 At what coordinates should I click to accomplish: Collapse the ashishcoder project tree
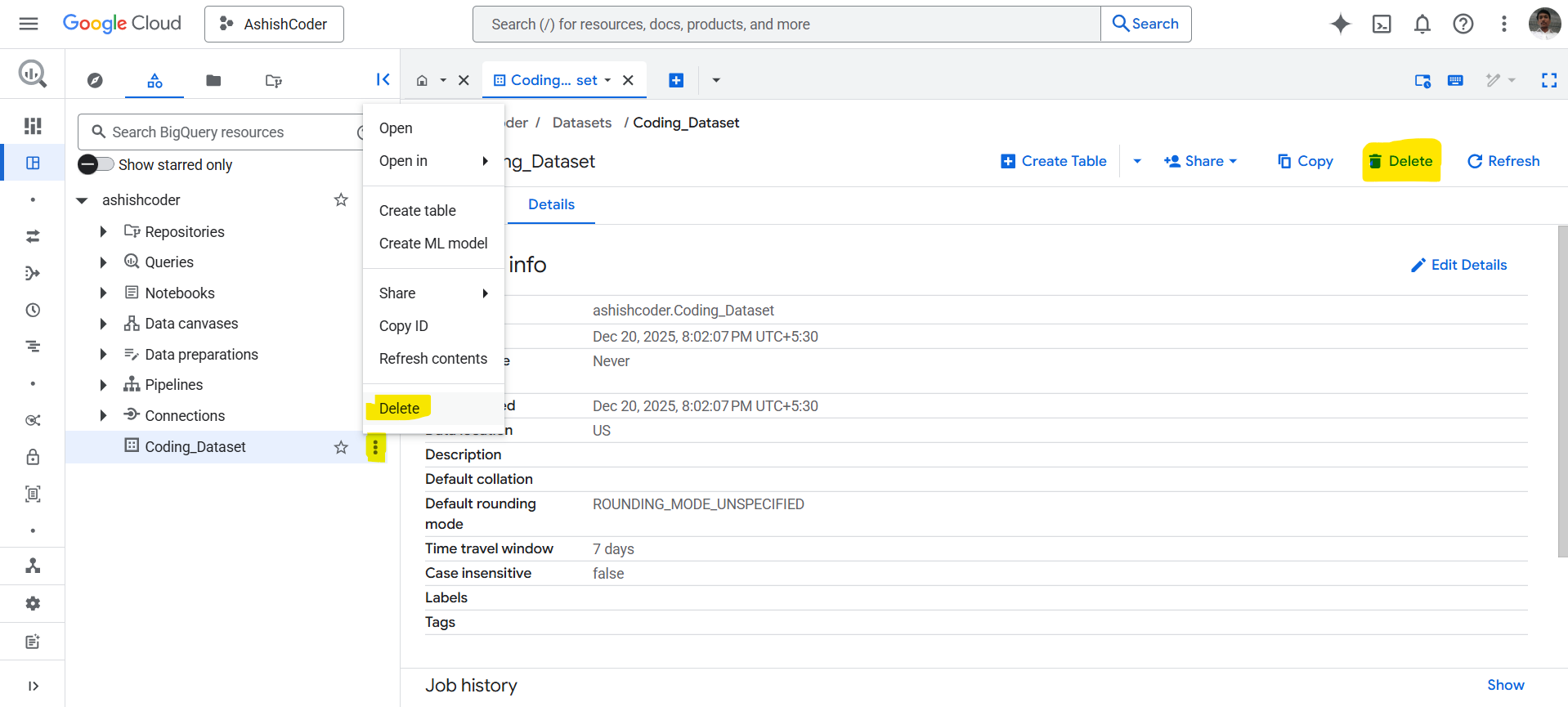pyautogui.click(x=82, y=200)
